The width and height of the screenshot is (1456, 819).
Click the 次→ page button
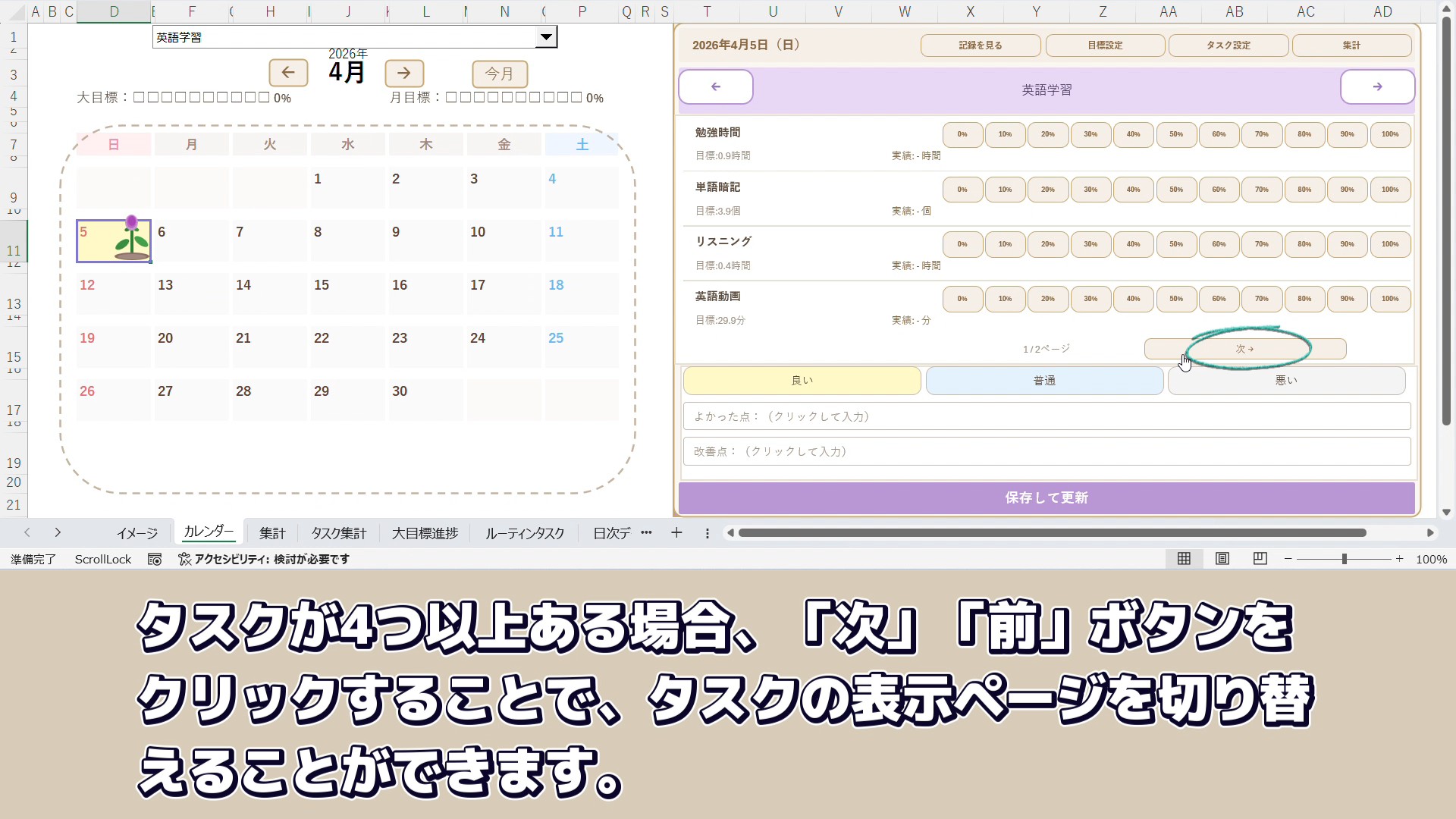1244,349
